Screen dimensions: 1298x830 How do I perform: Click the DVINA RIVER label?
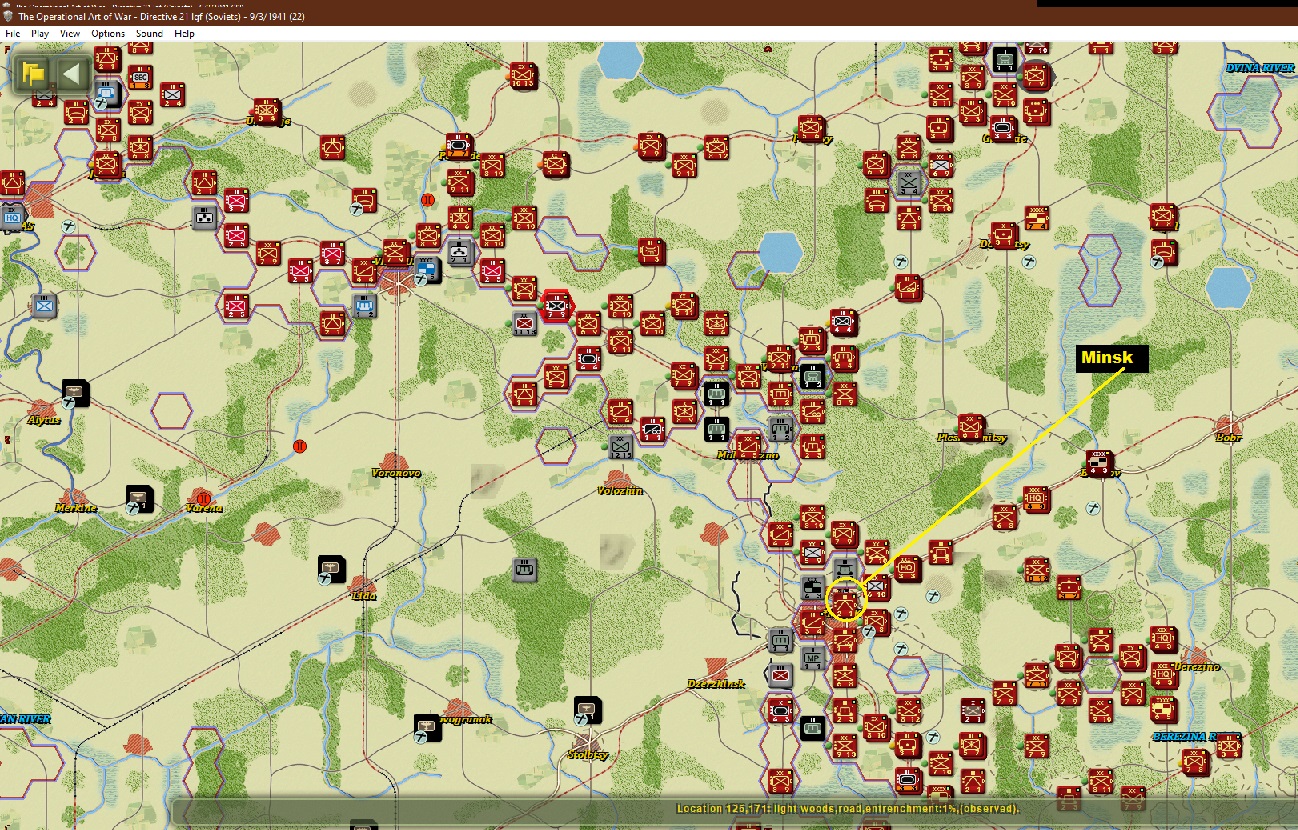[x=1260, y=67]
